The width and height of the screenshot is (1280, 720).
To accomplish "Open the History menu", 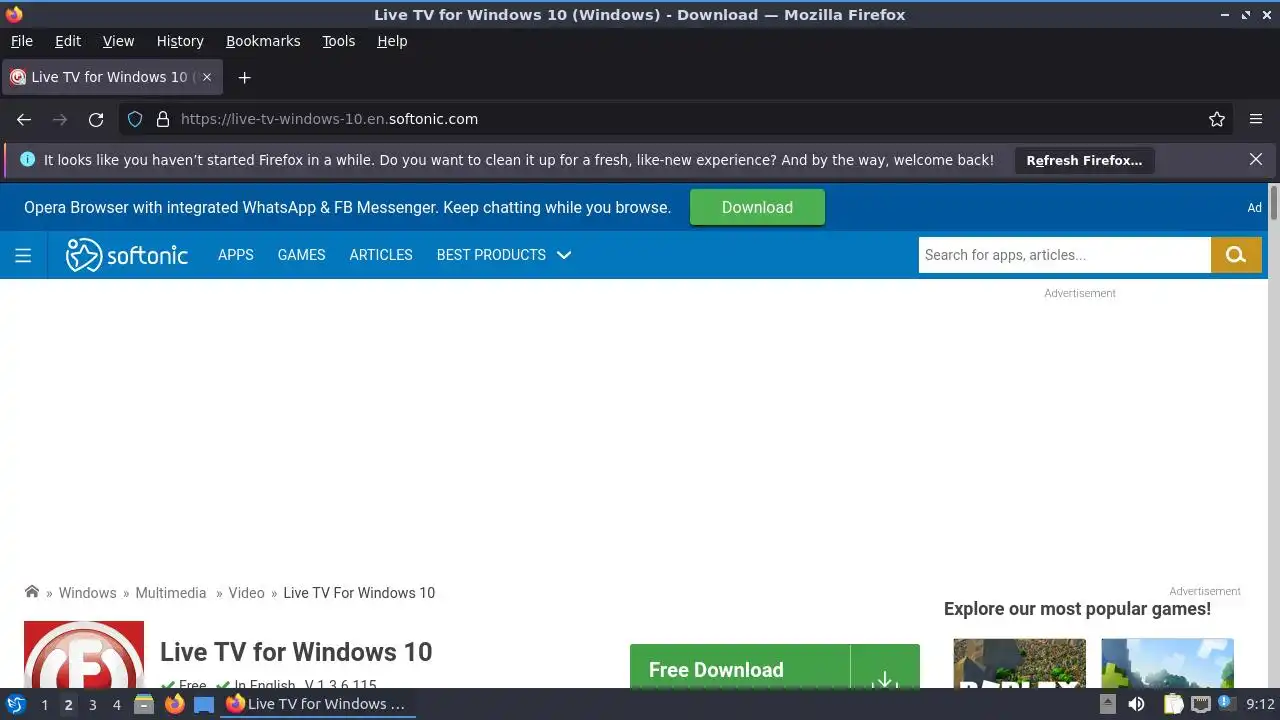I will click(x=180, y=41).
